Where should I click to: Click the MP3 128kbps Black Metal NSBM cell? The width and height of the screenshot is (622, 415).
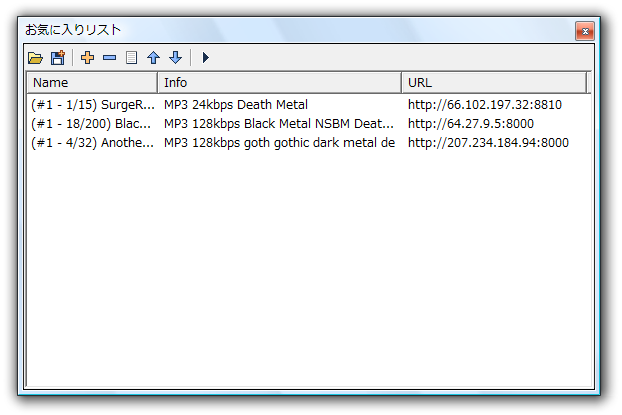279,124
